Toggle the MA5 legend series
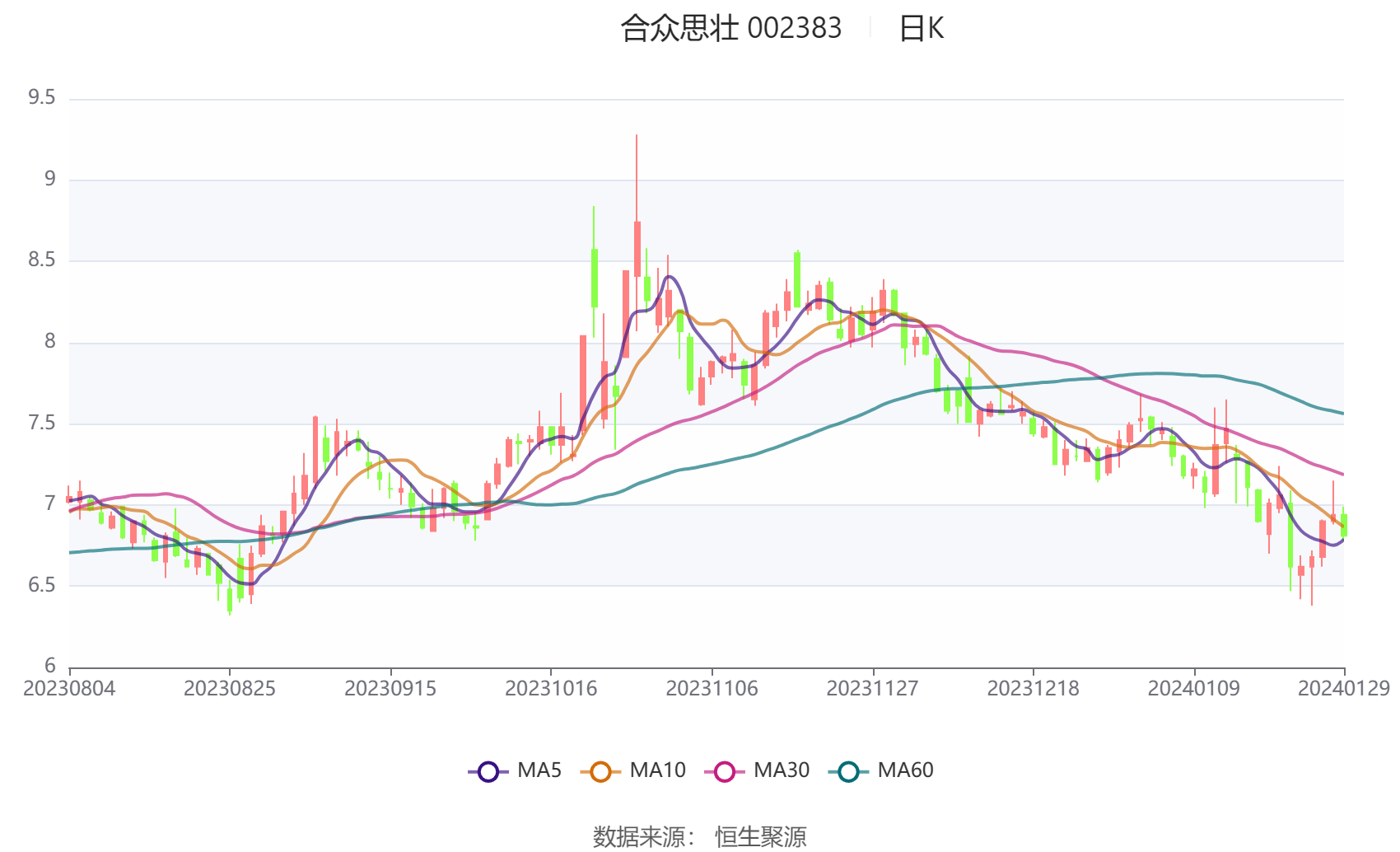This screenshot has width=1400, height=852. (x=515, y=770)
